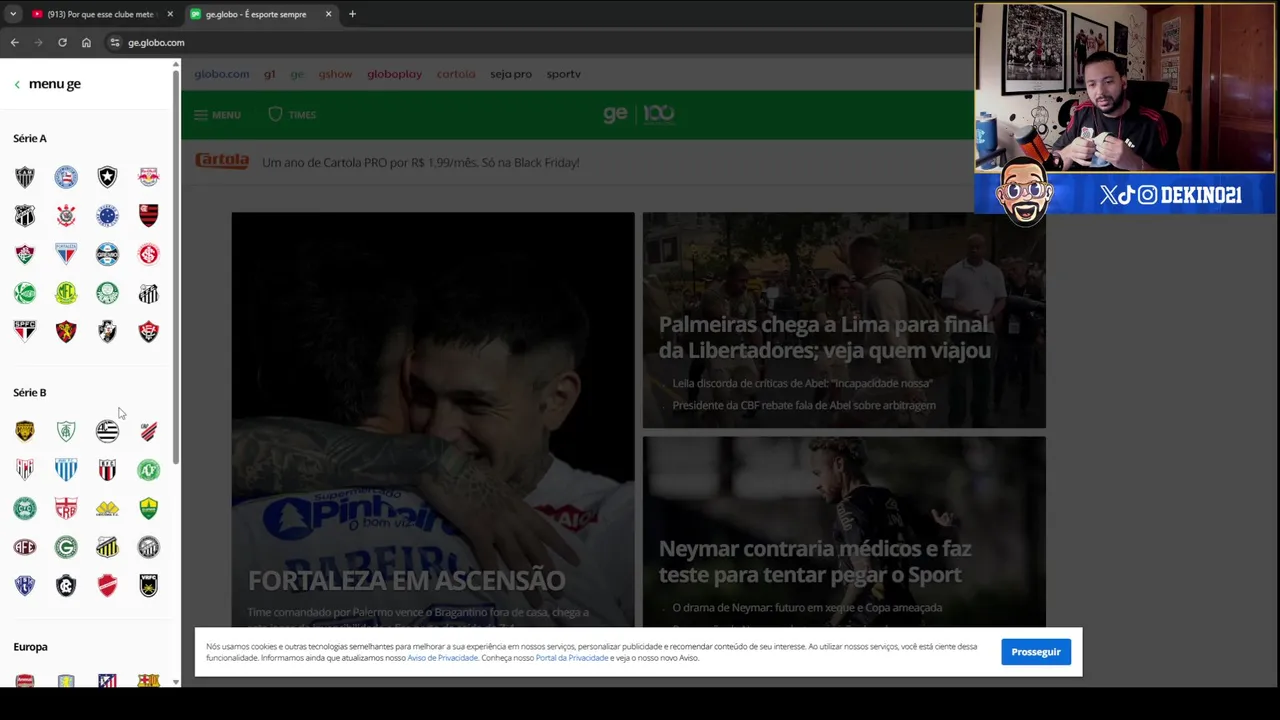1280x720 pixels.
Task: Open a new browser tab
Action: click(x=352, y=14)
